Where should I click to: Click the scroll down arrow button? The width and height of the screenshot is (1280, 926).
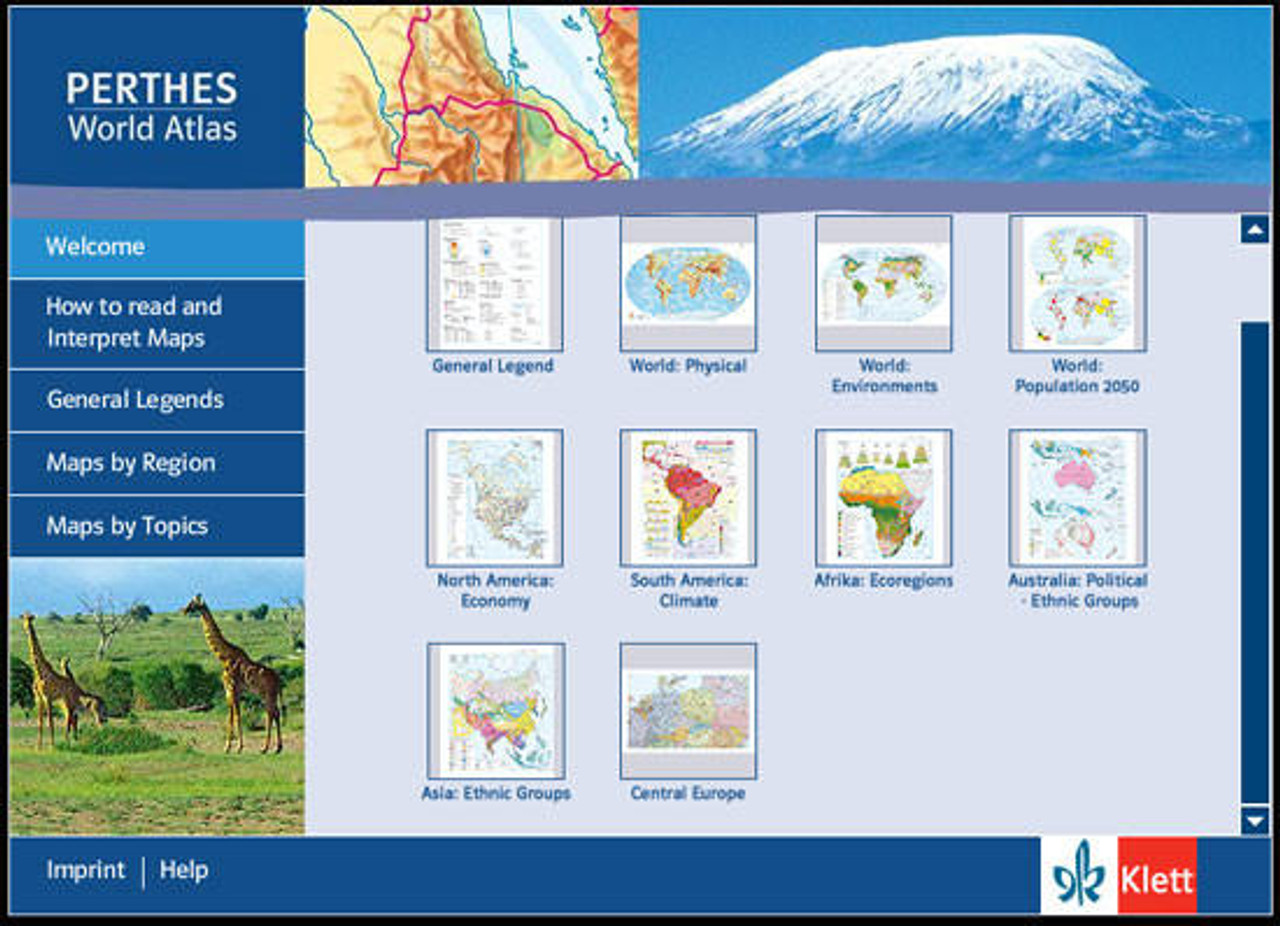(x=1255, y=821)
